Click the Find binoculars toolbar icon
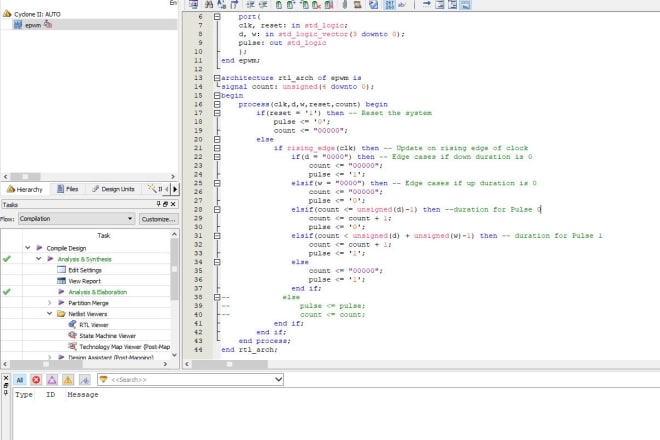660x440 pixels. pyautogui.click(x=209, y=4)
